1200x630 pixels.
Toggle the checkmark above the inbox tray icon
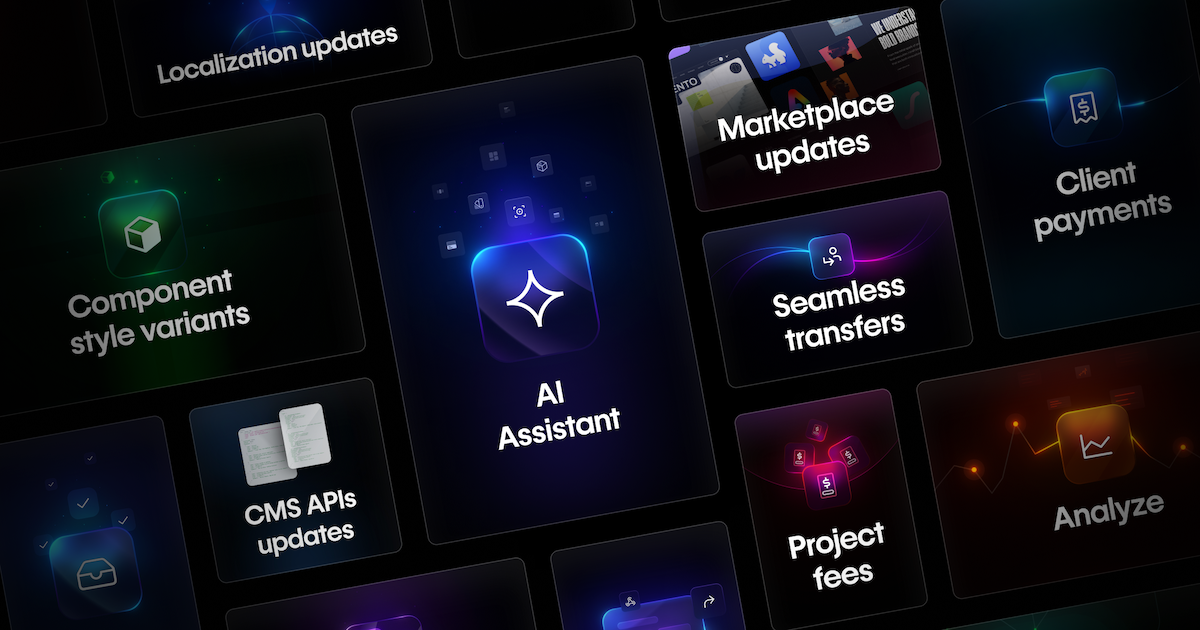point(83,503)
